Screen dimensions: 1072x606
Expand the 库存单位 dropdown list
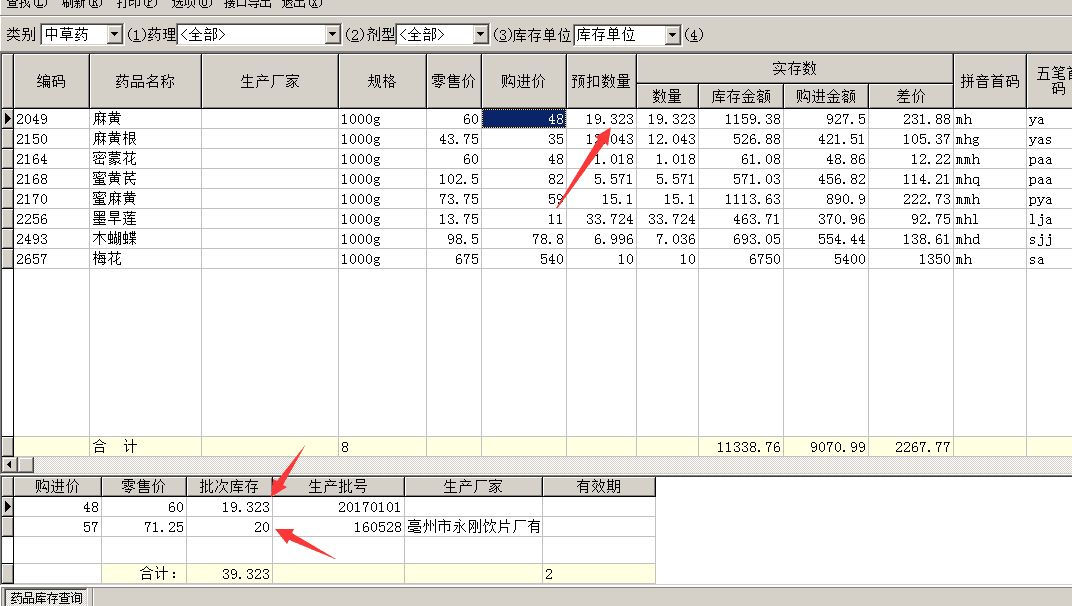pos(673,34)
